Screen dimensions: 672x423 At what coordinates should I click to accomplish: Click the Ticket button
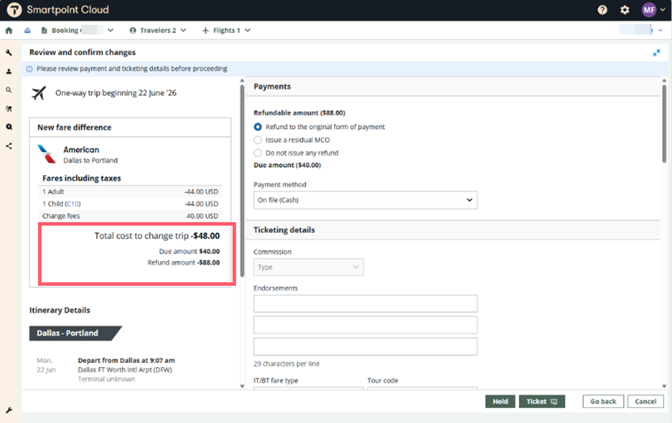click(x=542, y=401)
